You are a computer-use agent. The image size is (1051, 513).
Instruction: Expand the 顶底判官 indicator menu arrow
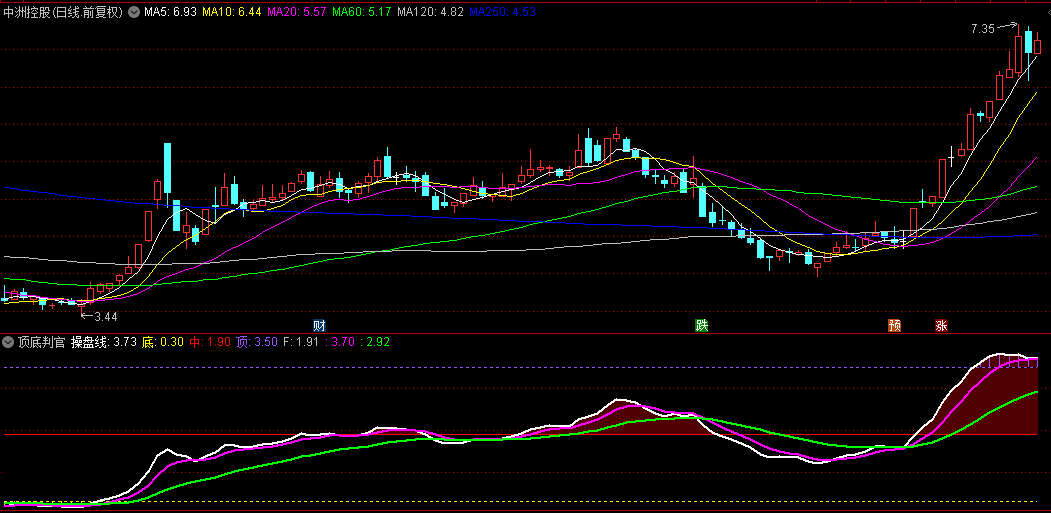[x=9, y=342]
